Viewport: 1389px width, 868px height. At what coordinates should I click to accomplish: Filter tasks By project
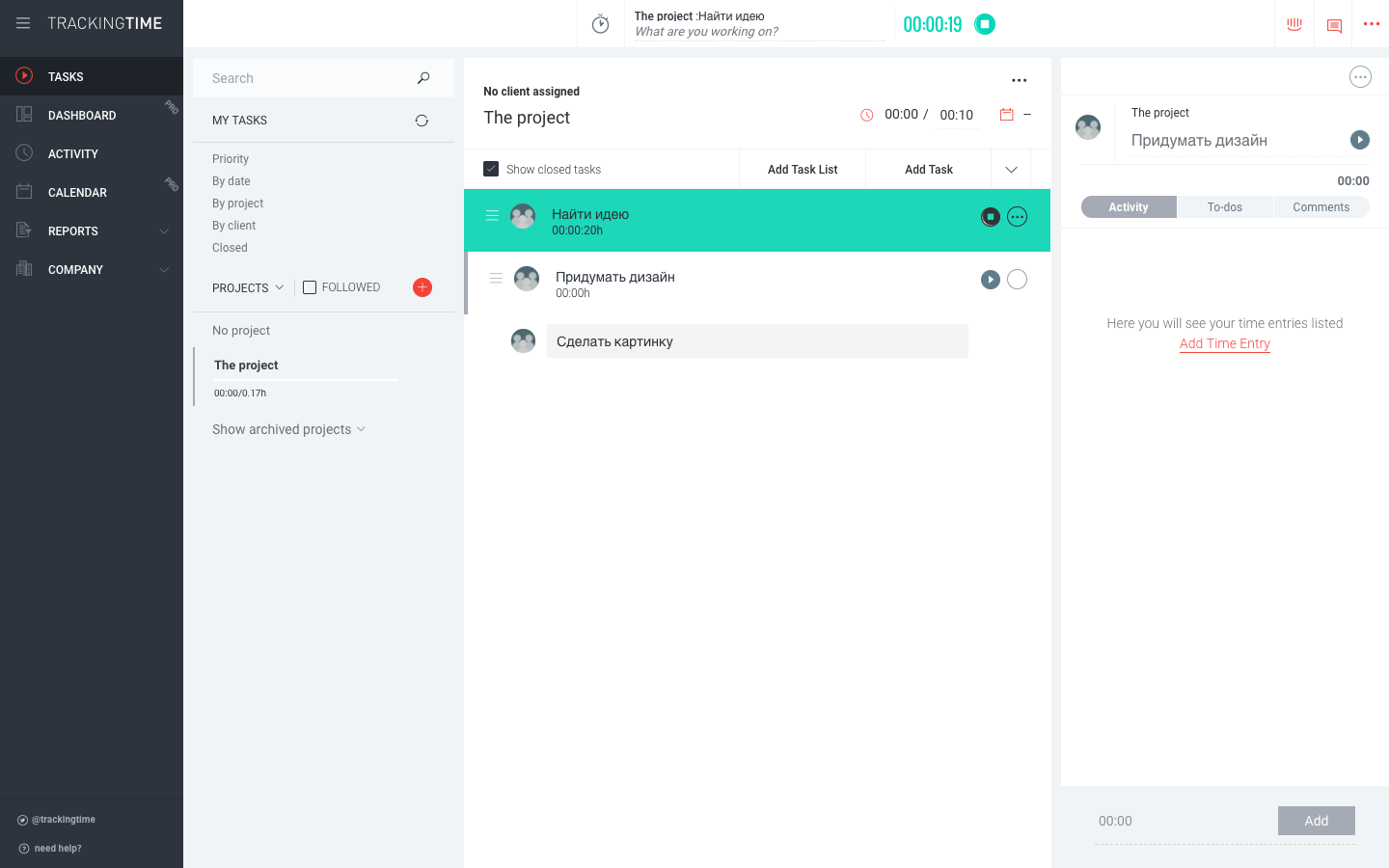pos(237,203)
